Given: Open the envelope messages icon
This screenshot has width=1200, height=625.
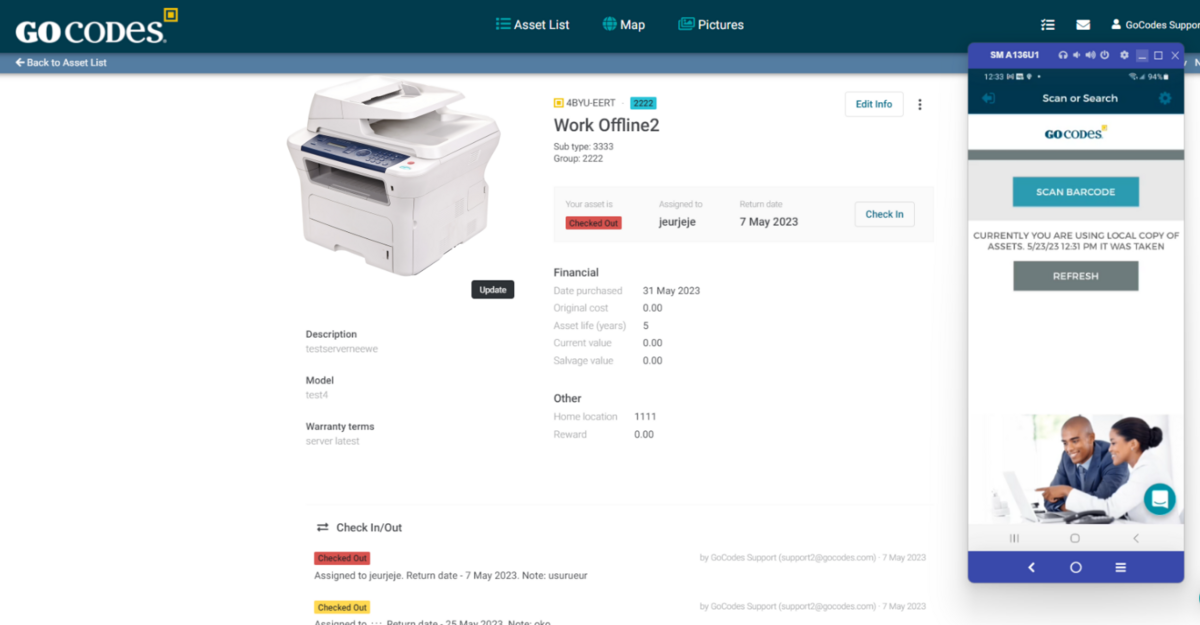Looking at the screenshot, I should click(x=1083, y=25).
